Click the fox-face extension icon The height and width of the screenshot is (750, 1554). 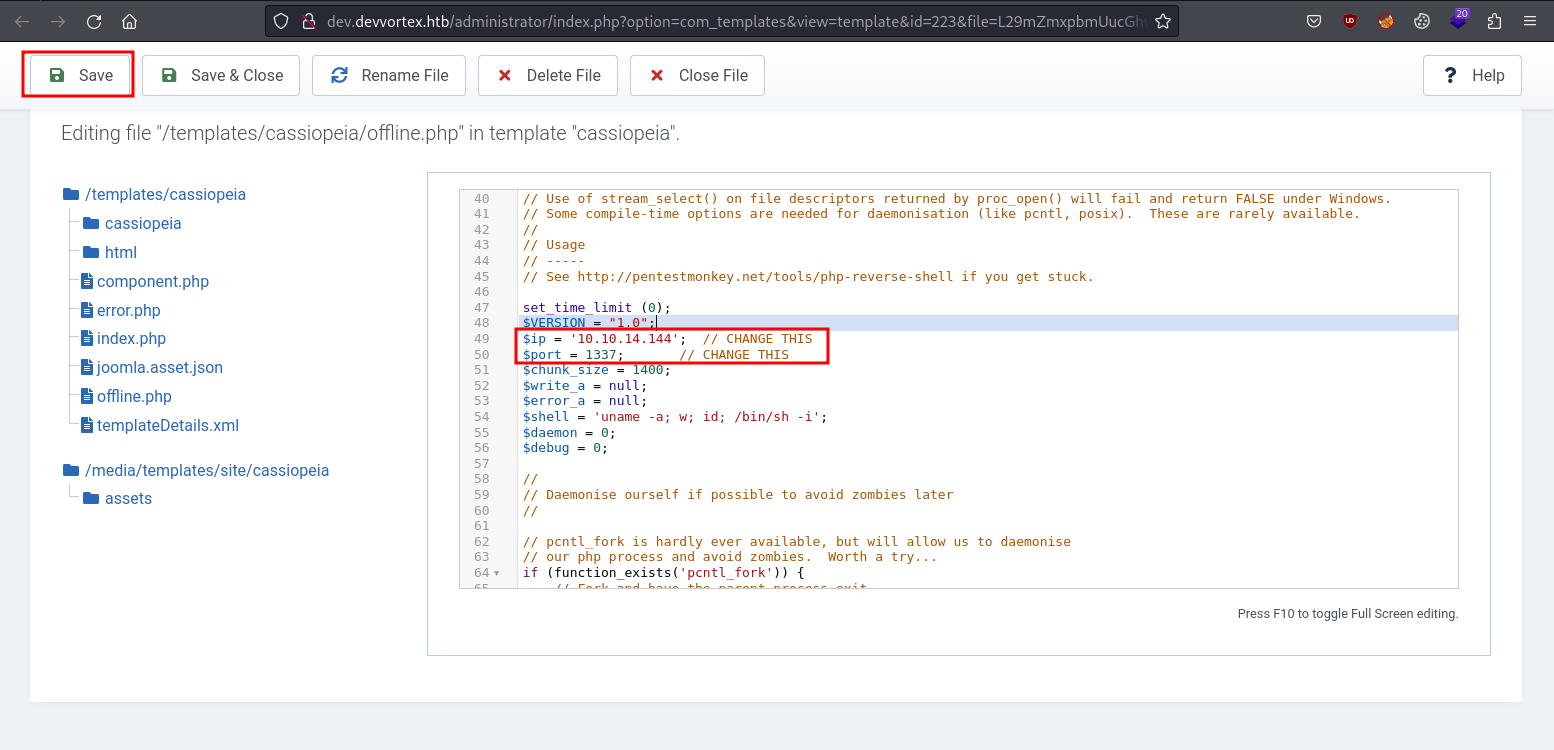1385,21
